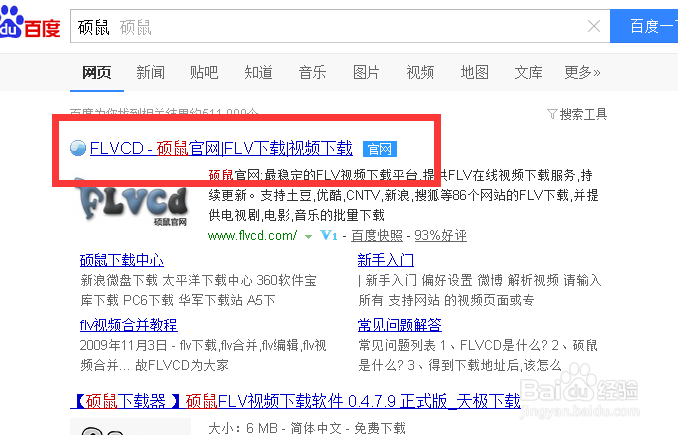The image size is (678, 435).
Task: Open 搜索工具 filter options
Action: click(x=583, y=114)
